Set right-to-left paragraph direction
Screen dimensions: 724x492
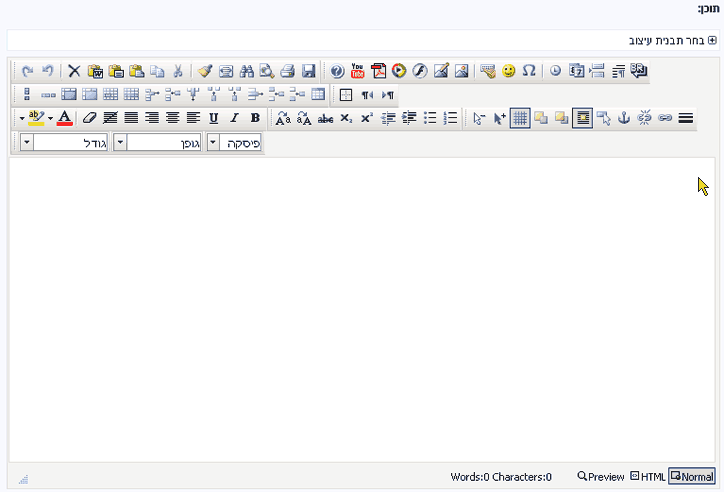pyautogui.click(x=367, y=95)
